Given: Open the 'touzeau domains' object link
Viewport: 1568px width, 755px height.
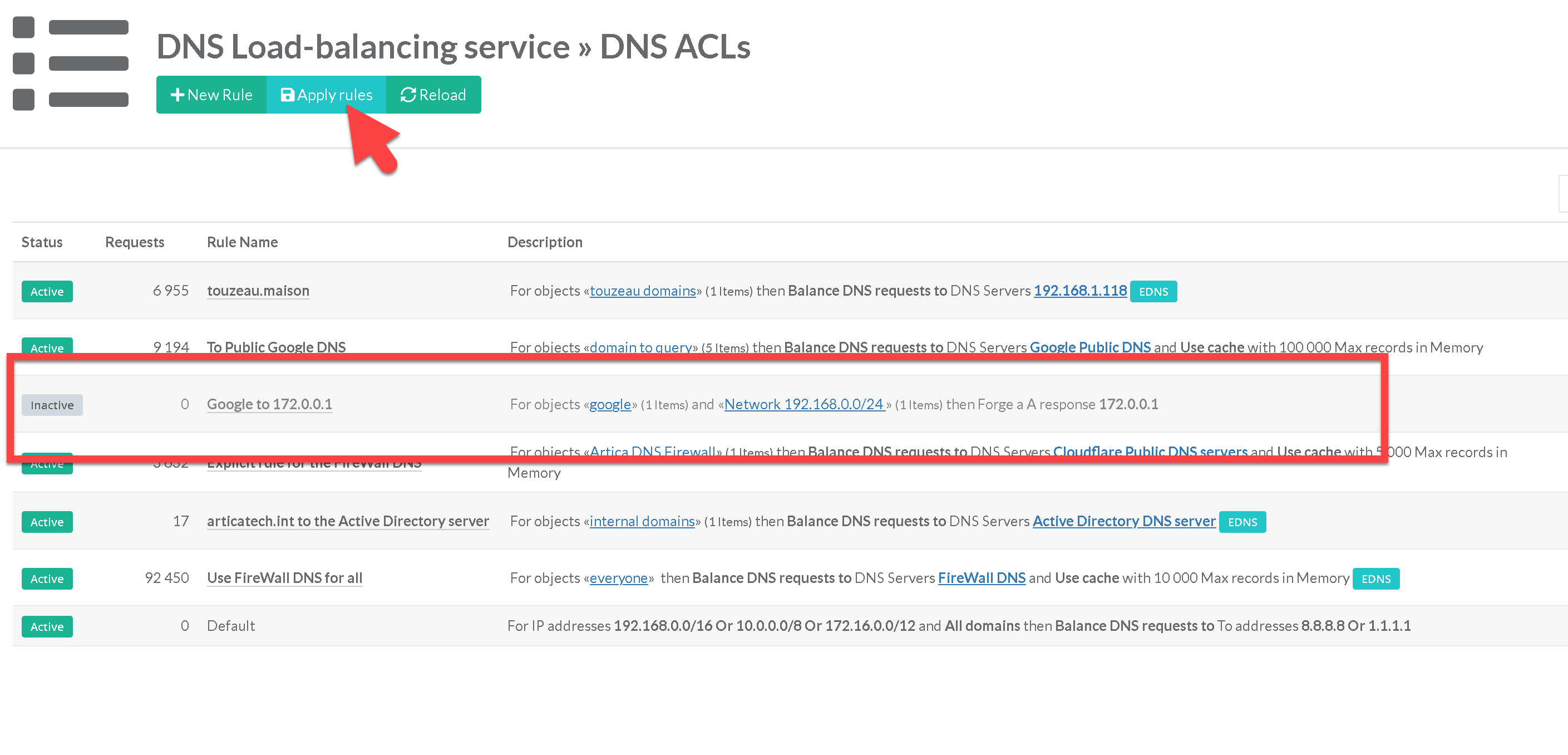Looking at the screenshot, I should (x=642, y=291).
